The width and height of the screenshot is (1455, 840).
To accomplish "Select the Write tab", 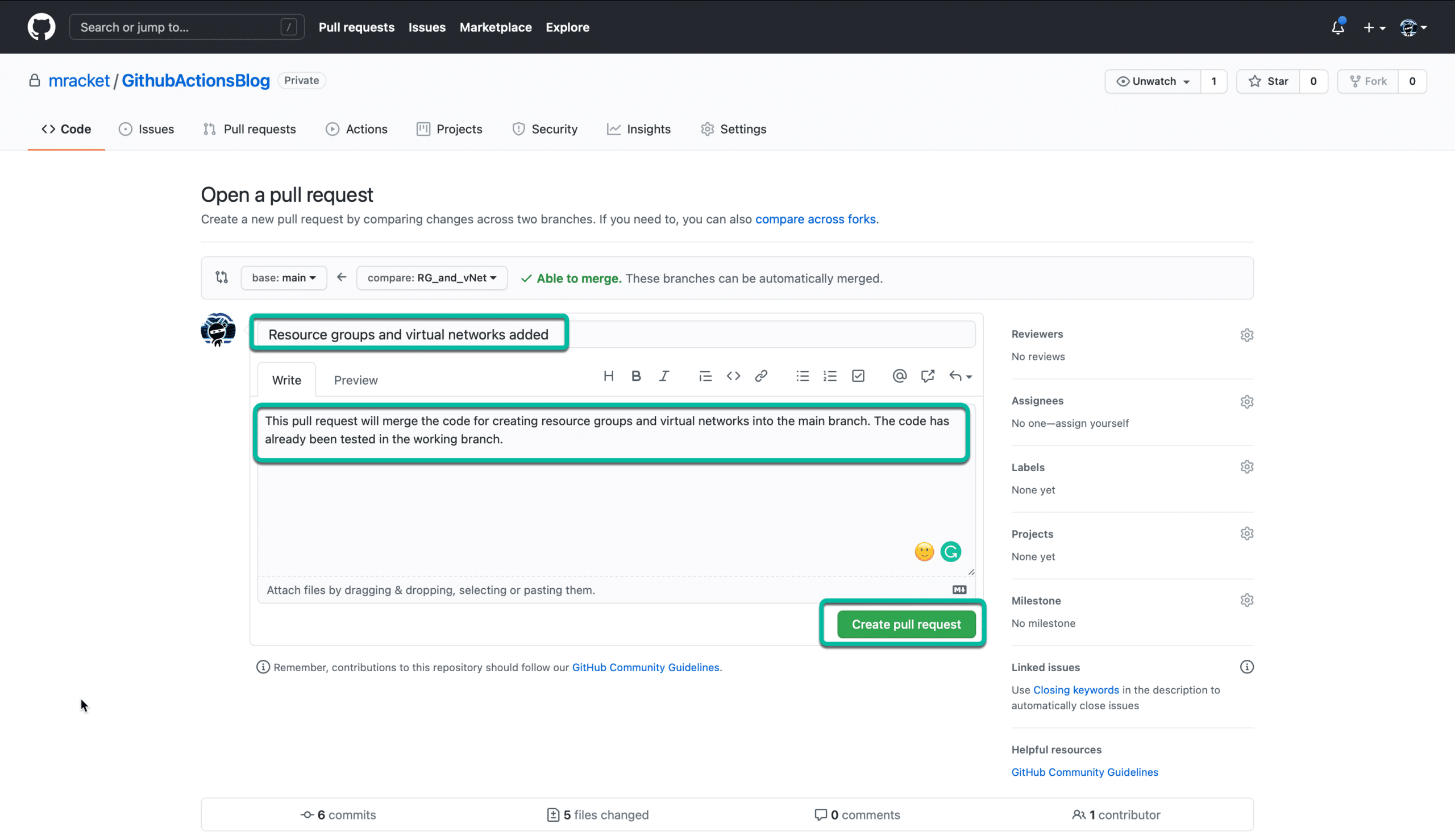I will pos(286,380).
